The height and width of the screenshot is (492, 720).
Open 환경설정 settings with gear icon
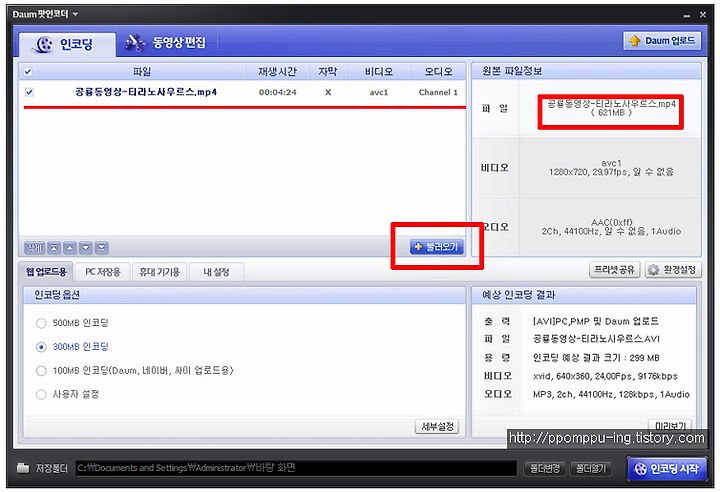point(673,270)
